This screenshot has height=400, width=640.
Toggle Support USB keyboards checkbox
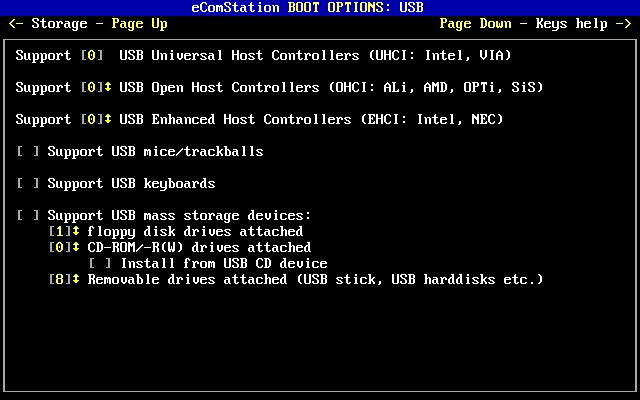pyautogui.click(x=28, y=183)
